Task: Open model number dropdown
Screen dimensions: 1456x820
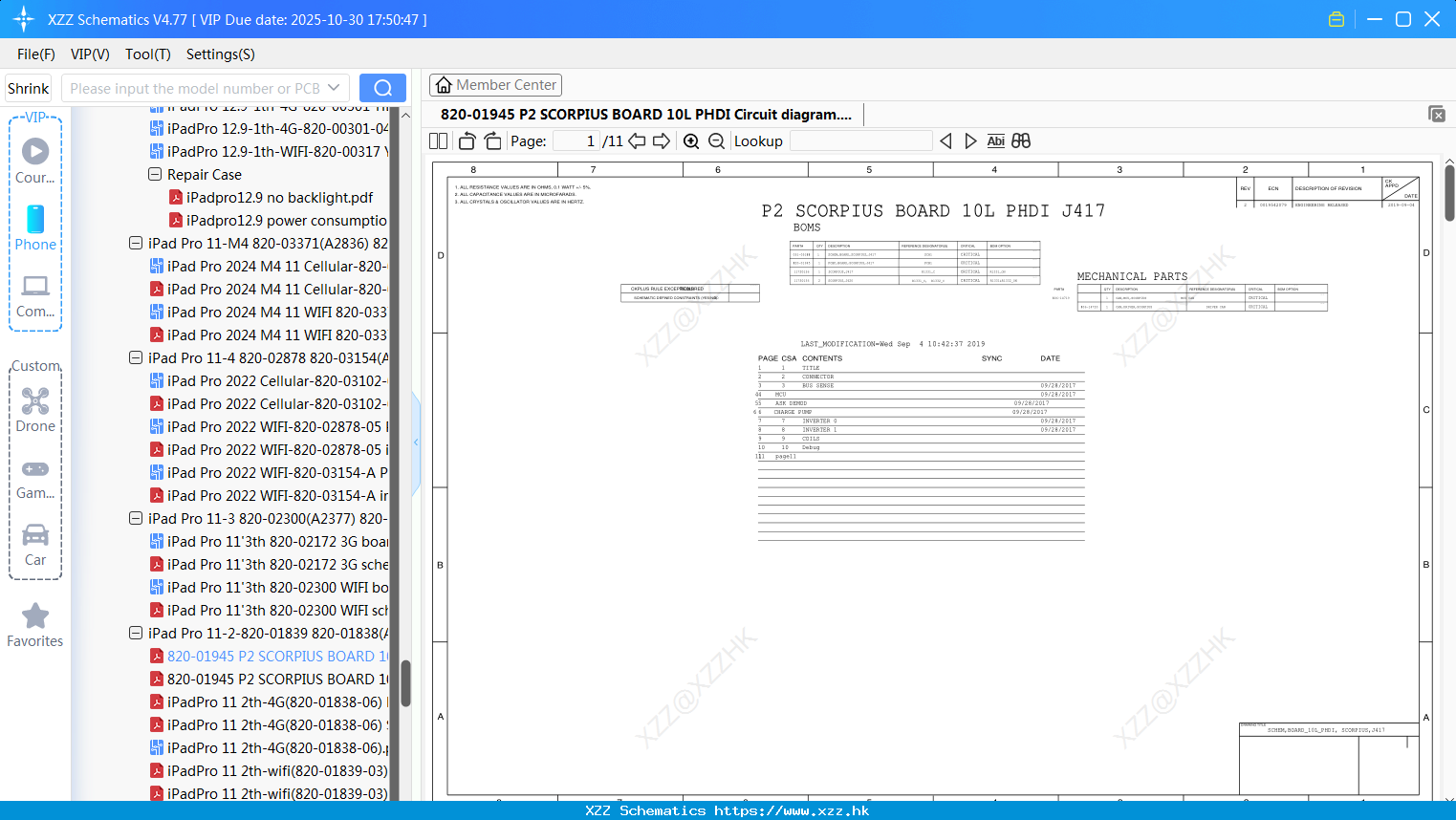Action: [334, 88]
